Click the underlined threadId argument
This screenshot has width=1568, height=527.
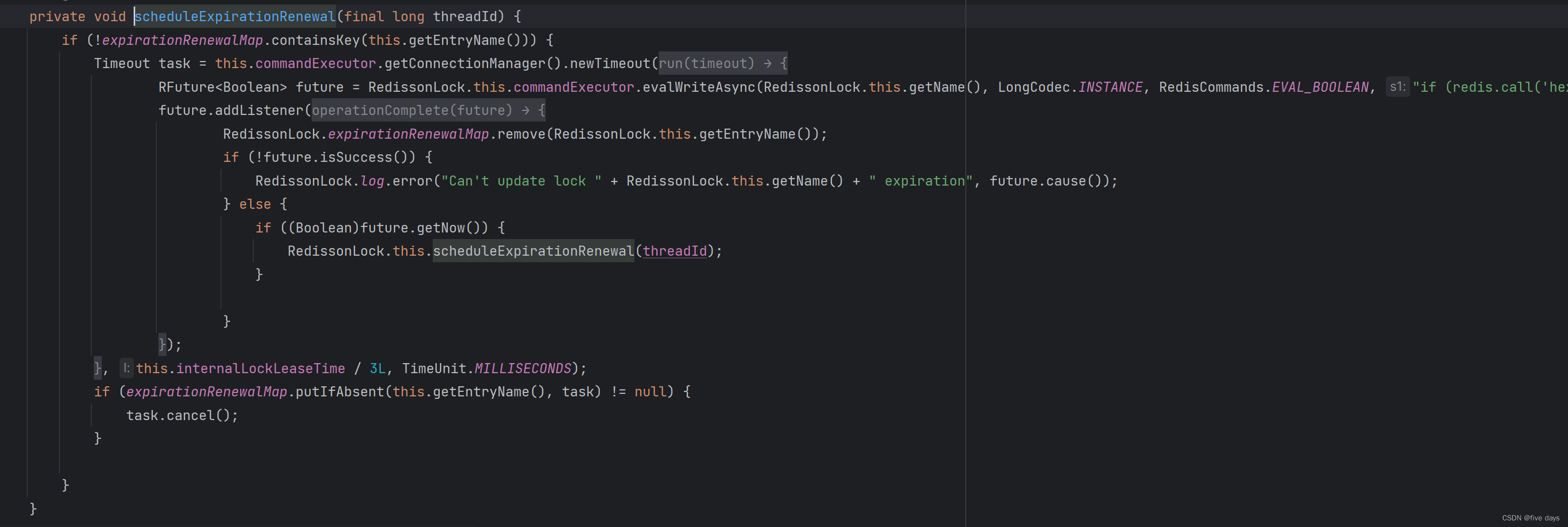[x=674, y=251]
